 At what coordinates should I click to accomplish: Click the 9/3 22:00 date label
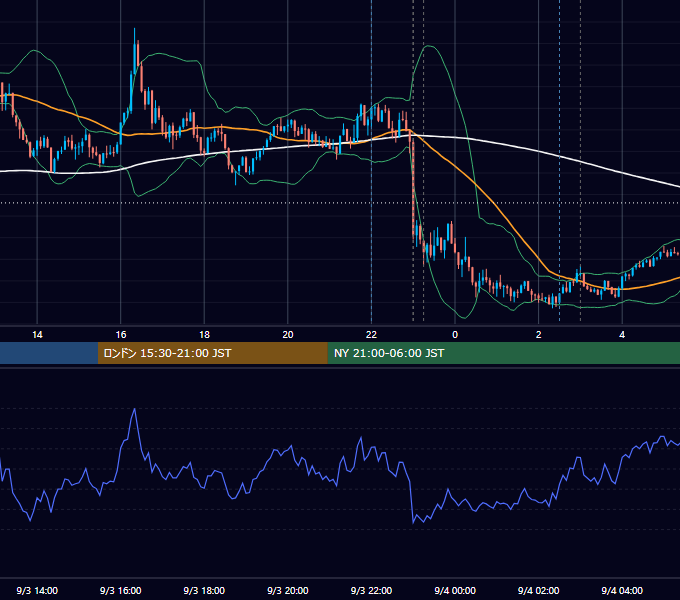coord(371,590)
